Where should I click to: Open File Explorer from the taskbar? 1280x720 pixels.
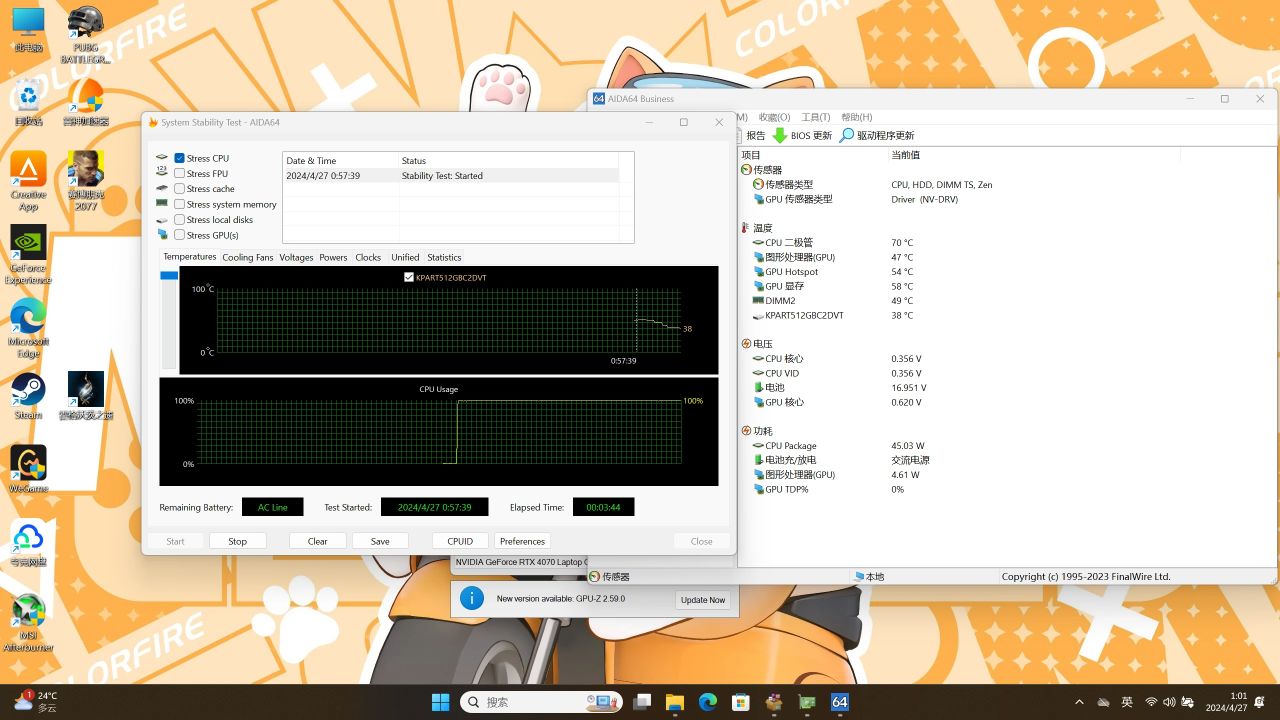point(674,702)
